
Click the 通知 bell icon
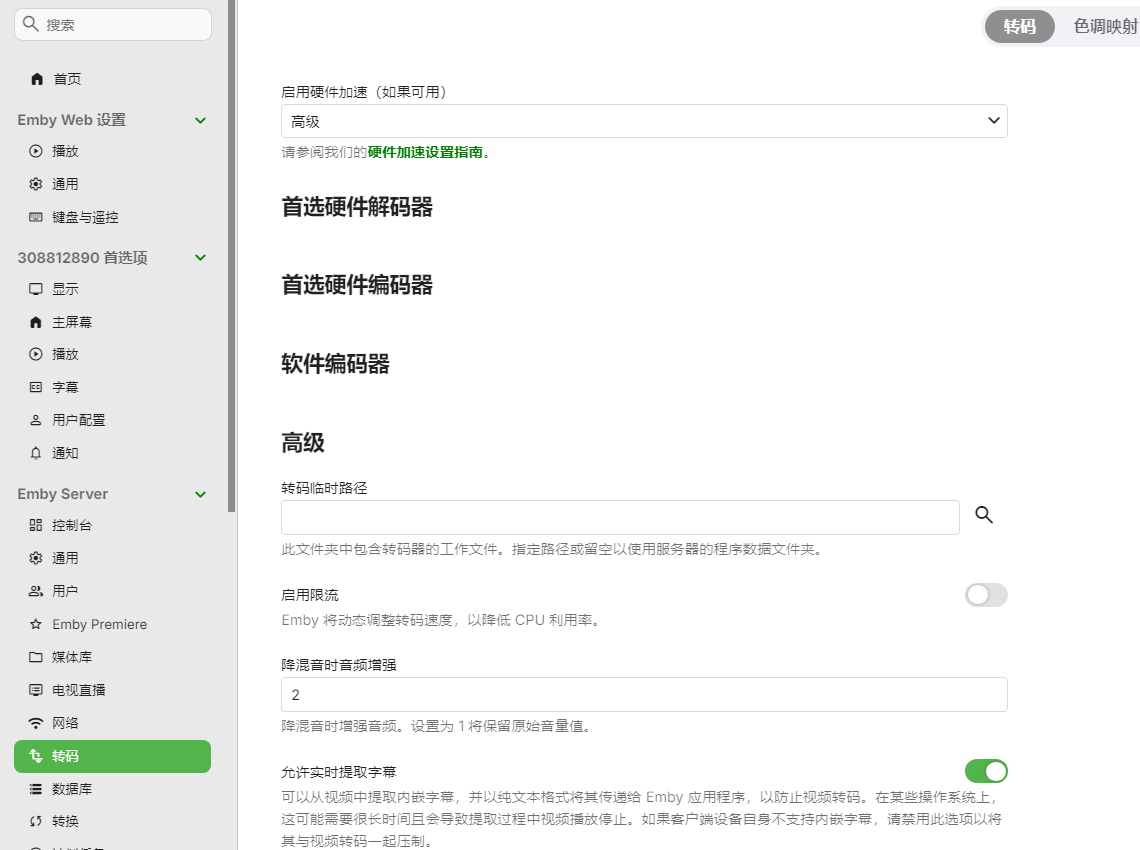[36, 453]
